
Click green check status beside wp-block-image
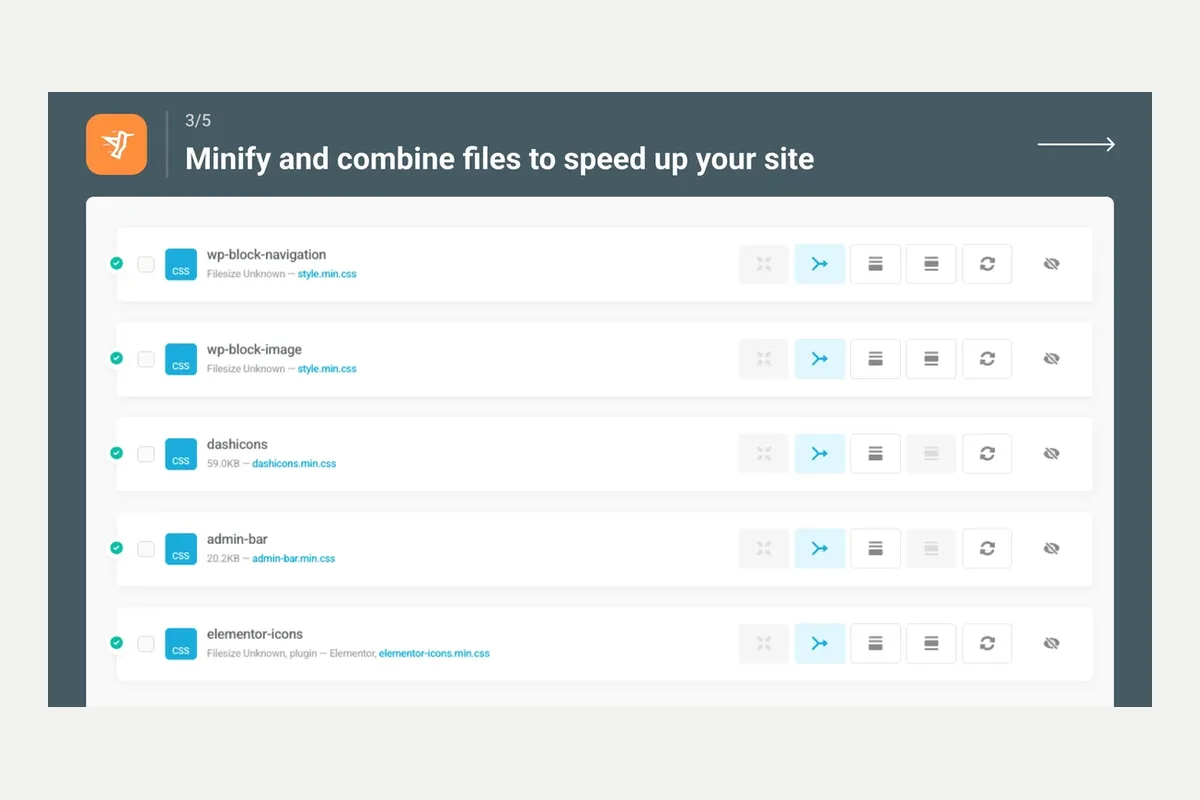pos(116,358)
